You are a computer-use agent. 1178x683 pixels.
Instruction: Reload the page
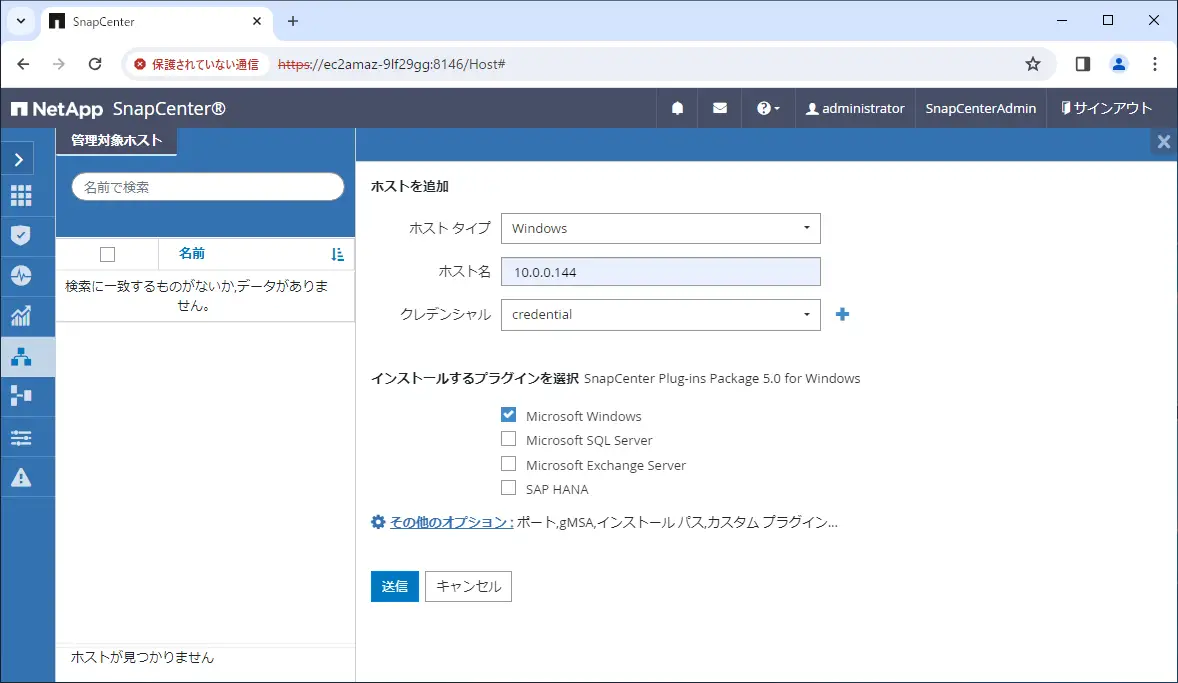click(x=95, y=64)
